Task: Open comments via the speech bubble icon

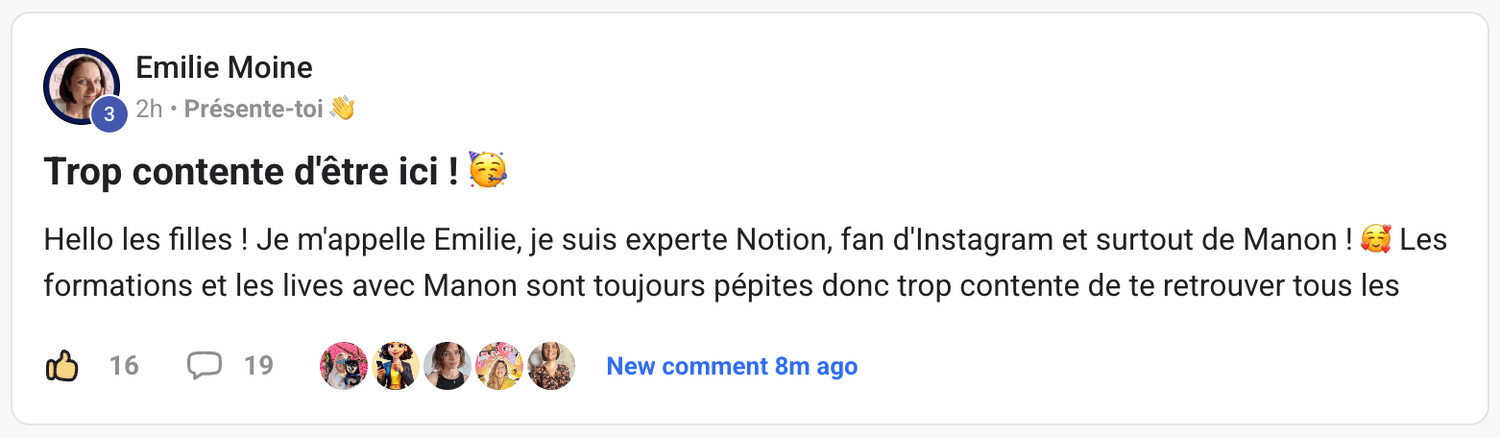Action: (x=204, y=366)
